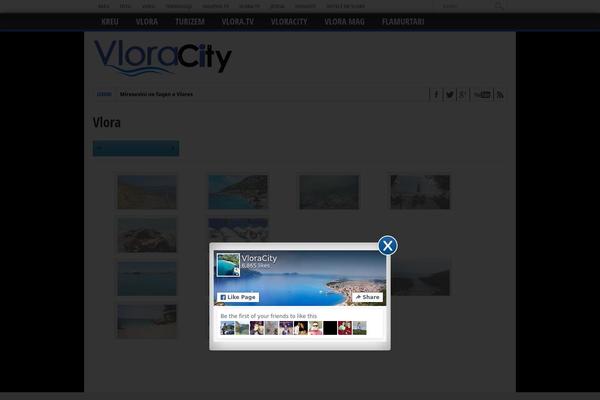Open the KREU menu item

tap(110, 21)
